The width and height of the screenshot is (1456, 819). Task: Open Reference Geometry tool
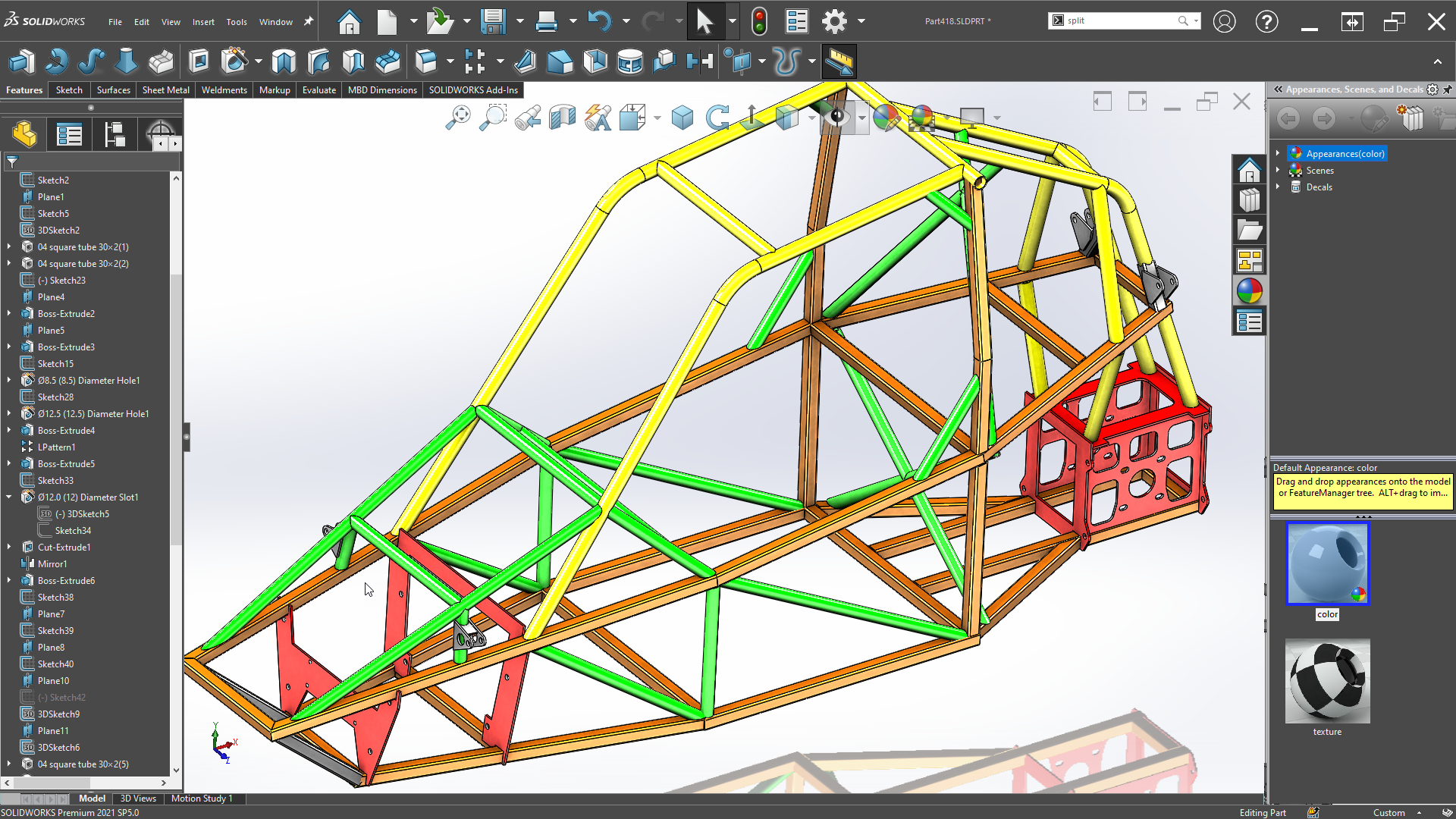(x=737, y=61)
